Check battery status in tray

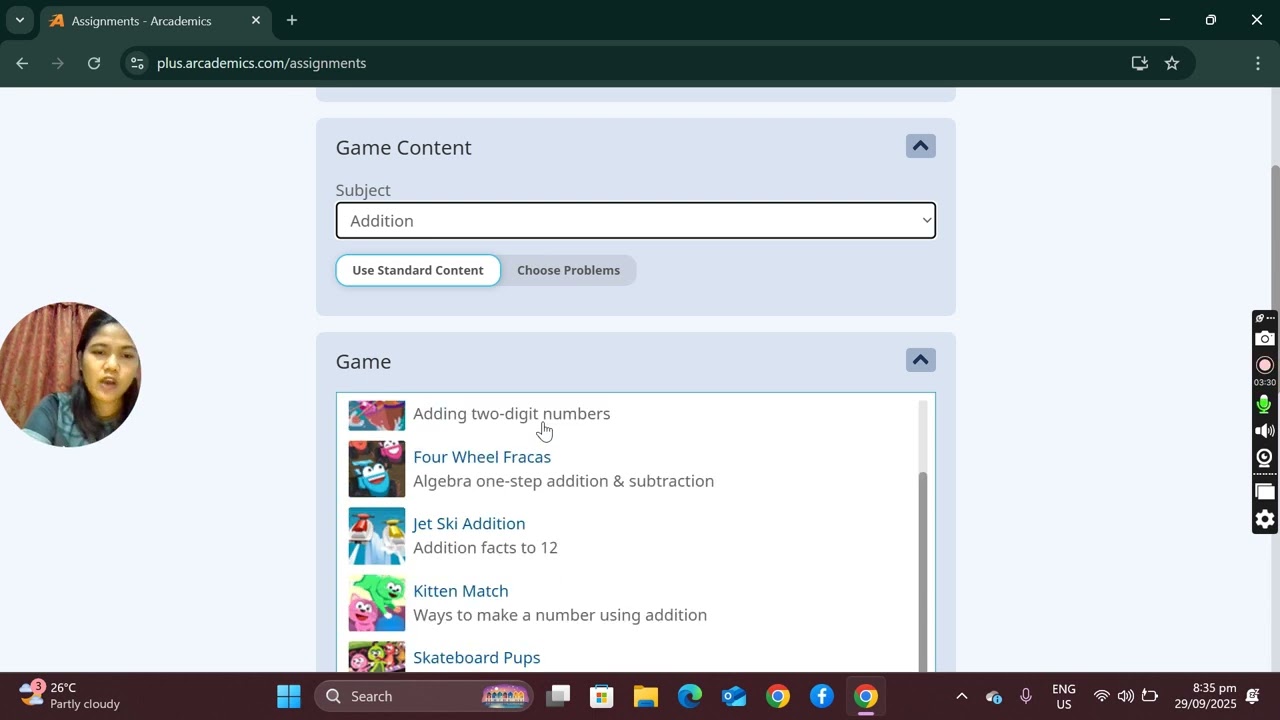pos(1150,696)
